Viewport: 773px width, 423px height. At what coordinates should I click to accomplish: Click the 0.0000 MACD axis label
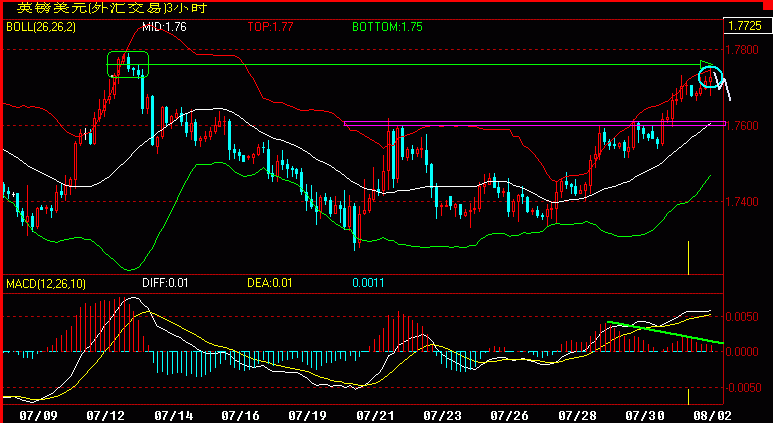(742, 352)
